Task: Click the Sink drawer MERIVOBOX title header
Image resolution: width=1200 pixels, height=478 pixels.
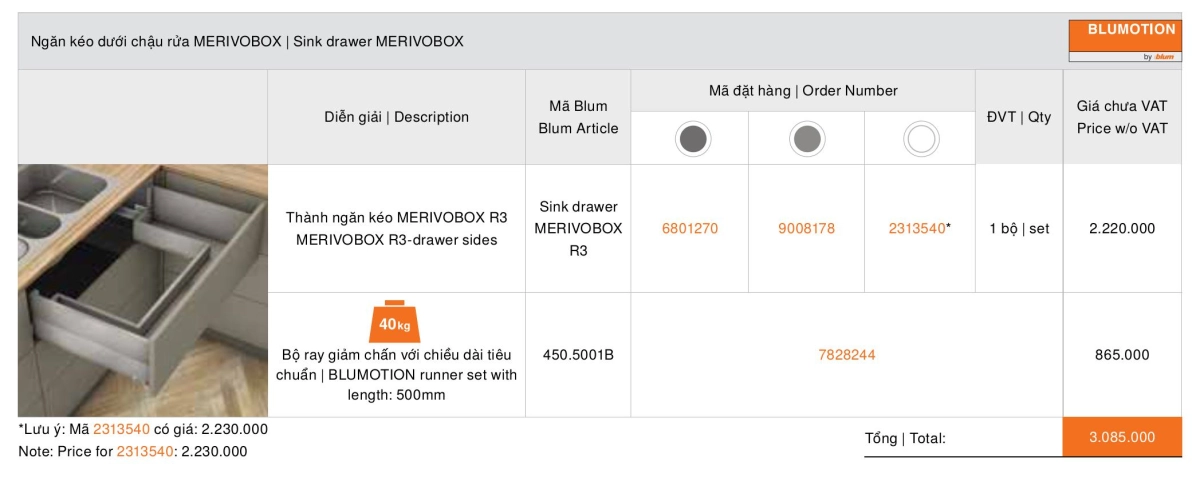Action: pyautogui.click(x=247, y=42)
